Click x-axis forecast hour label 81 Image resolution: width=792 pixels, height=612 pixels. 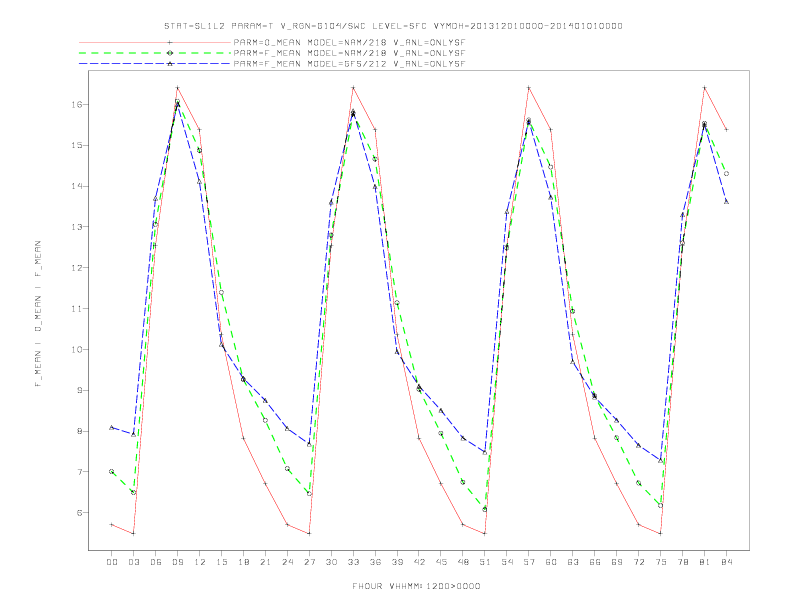coord(705,562)
